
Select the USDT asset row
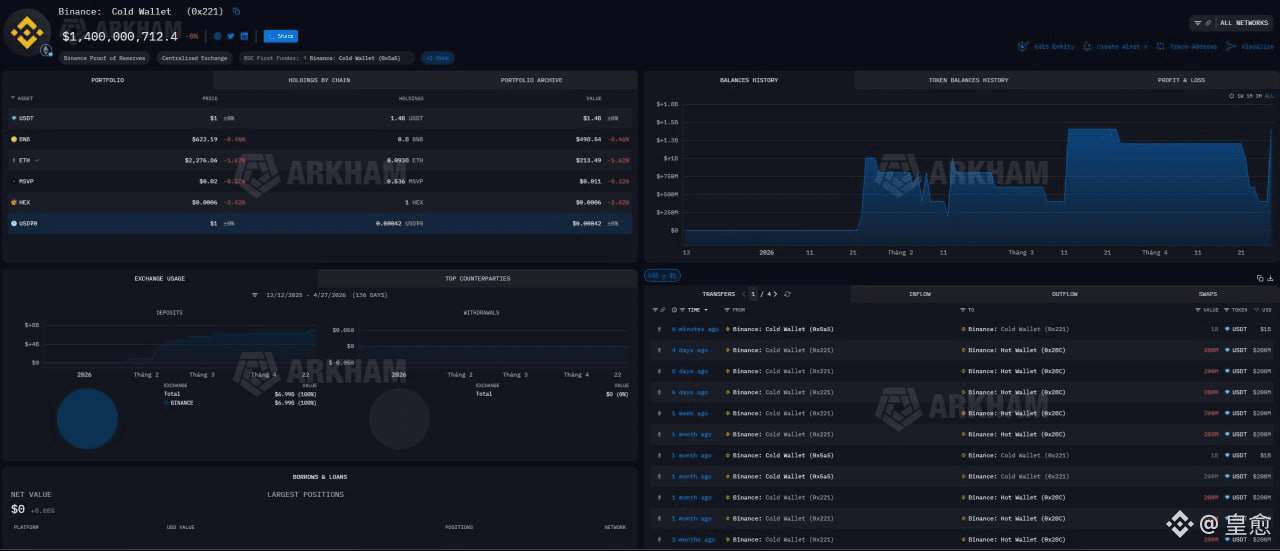(x=319, y=118)
